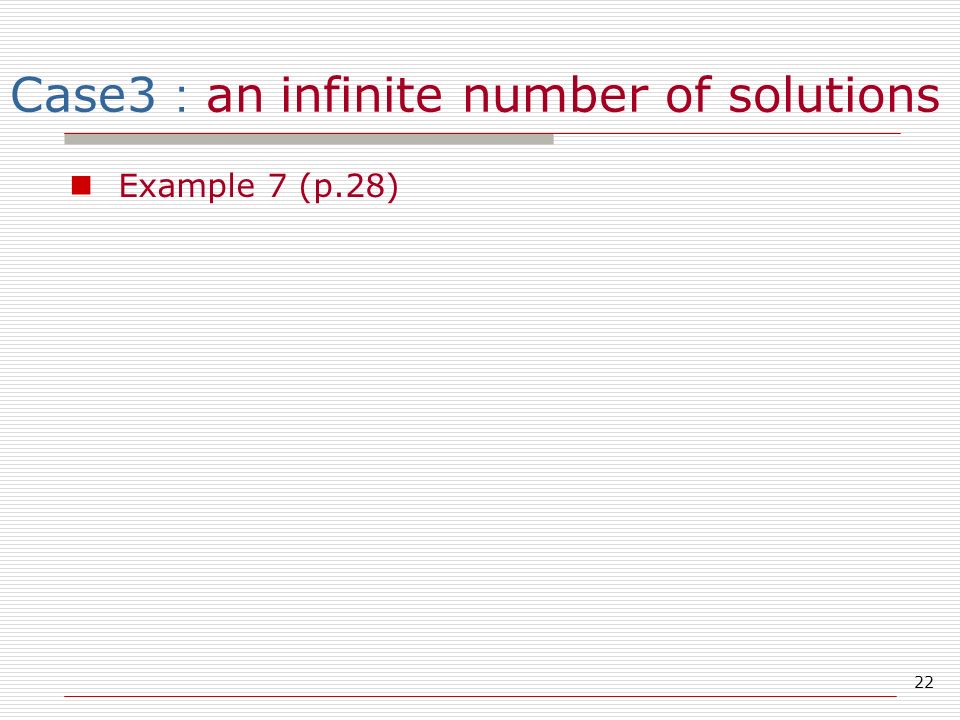The width and height of the screenshot is (960, 720).
Task: Select the blue "Case3" title word
Action: point(83,96)
